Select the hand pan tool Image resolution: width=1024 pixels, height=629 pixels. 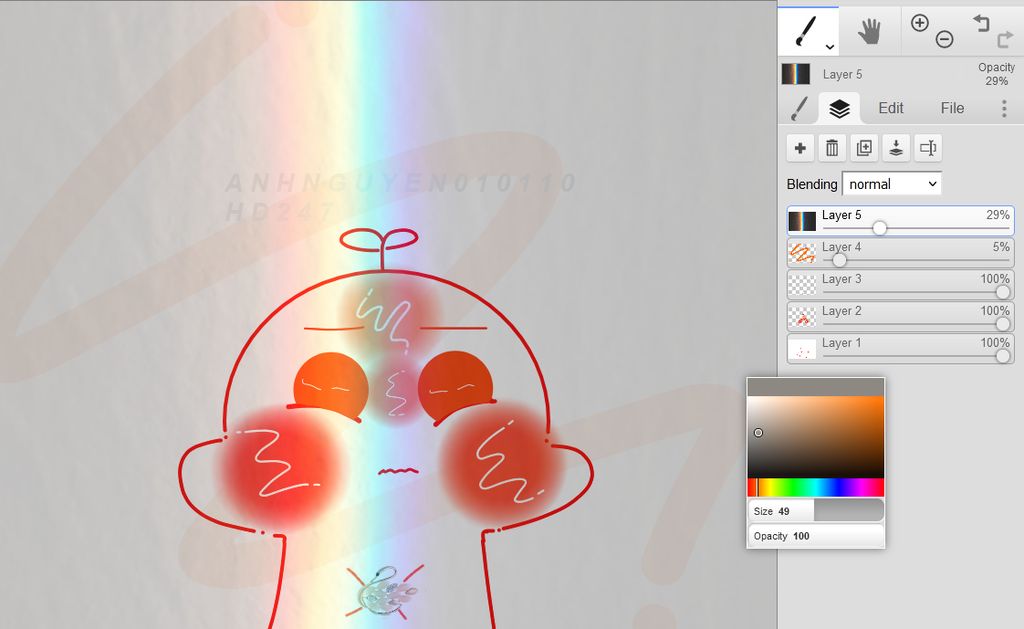[x=869, y=31]
